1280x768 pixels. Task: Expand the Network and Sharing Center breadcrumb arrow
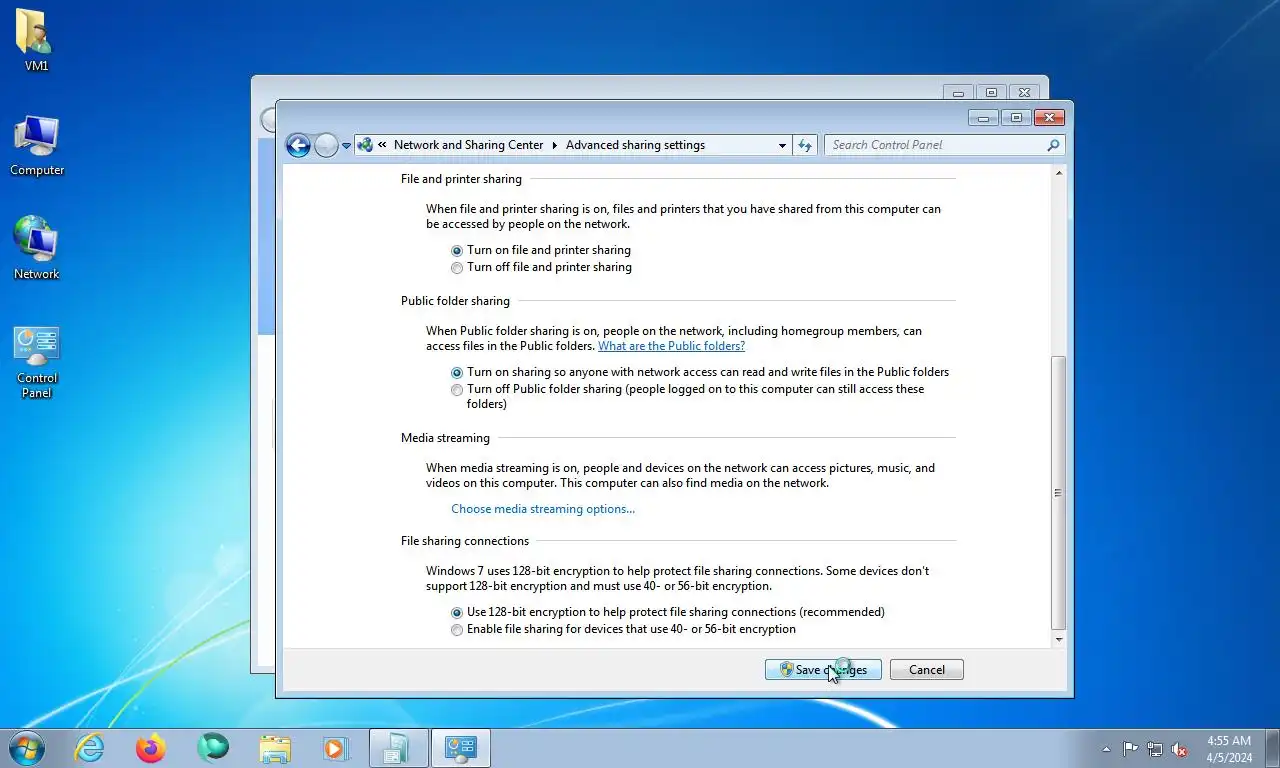[x=555, y=145]
